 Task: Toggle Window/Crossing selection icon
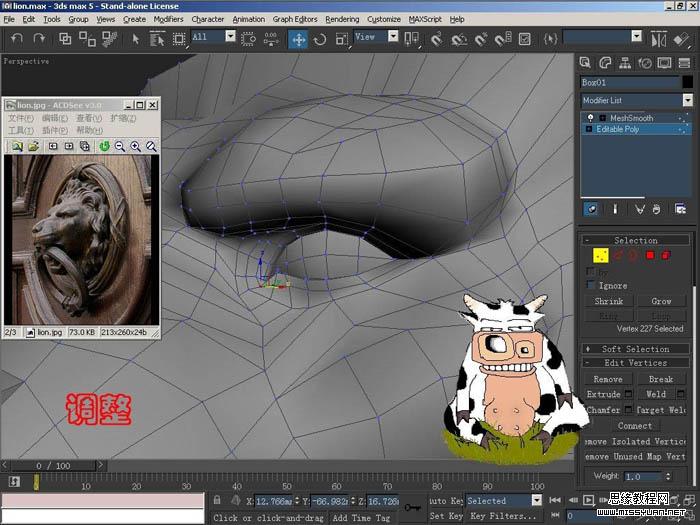click(x=248, y=39)
